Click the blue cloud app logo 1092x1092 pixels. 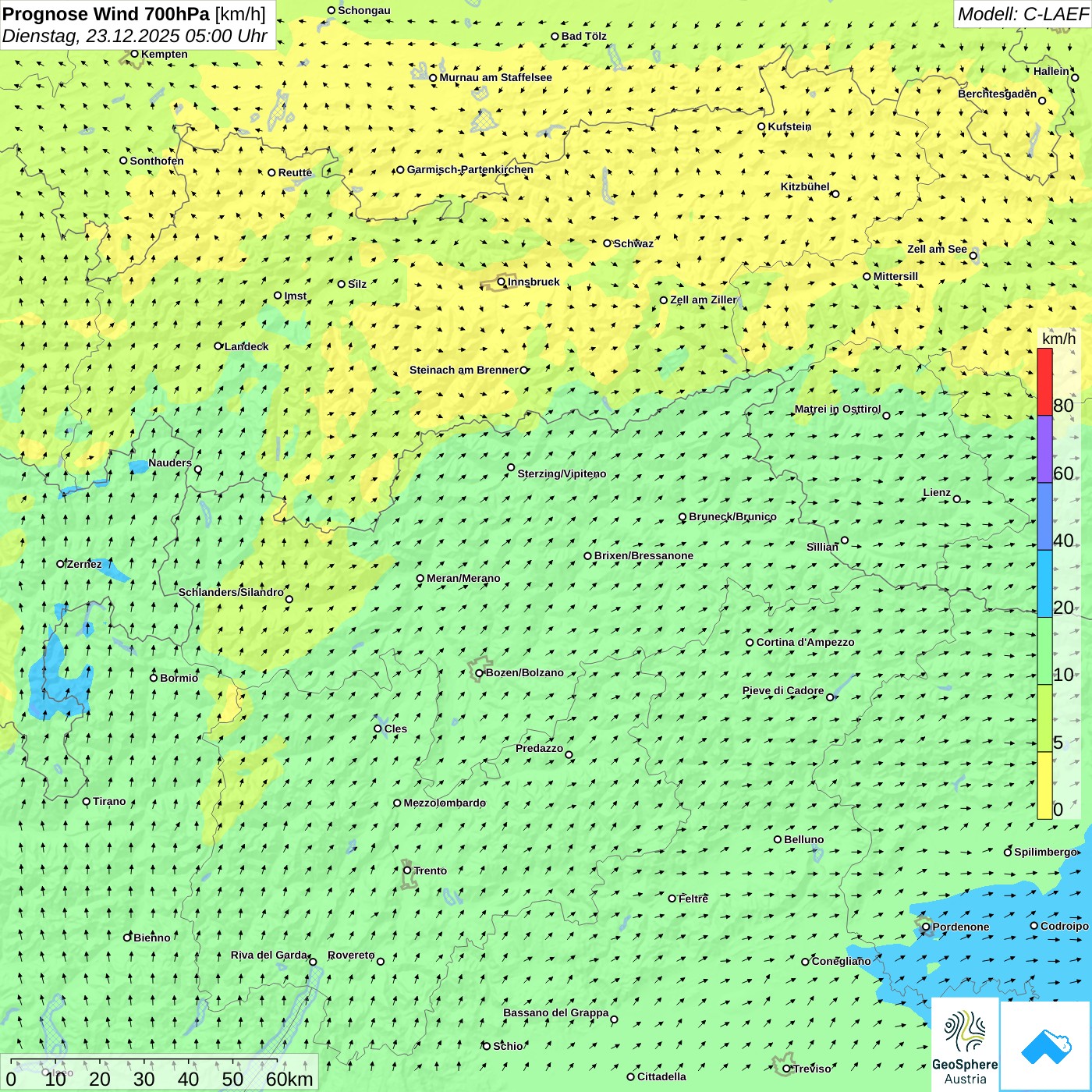[x=1046, y=1046]
